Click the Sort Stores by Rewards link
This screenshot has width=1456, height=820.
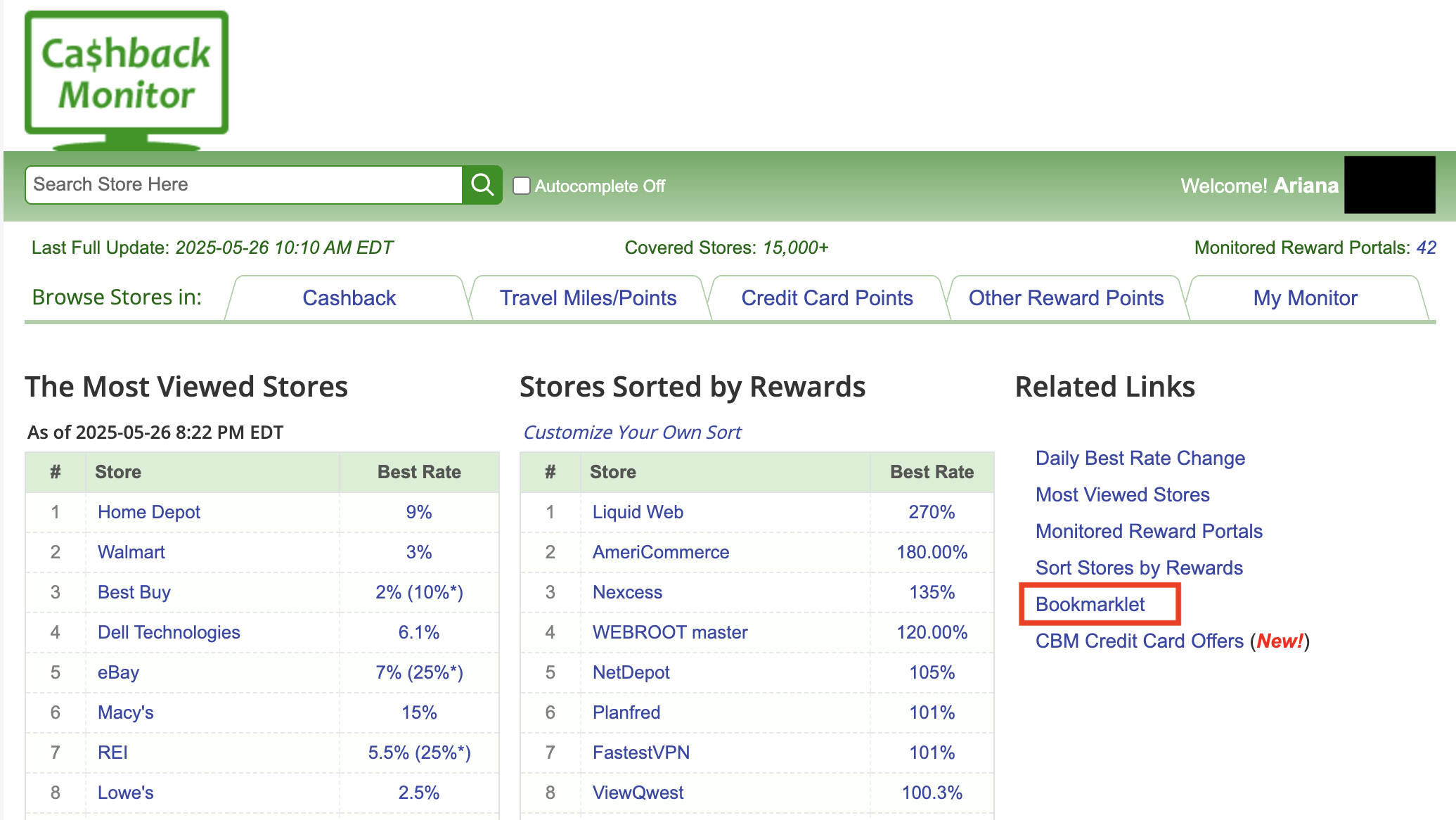(x=1140, y=568)
